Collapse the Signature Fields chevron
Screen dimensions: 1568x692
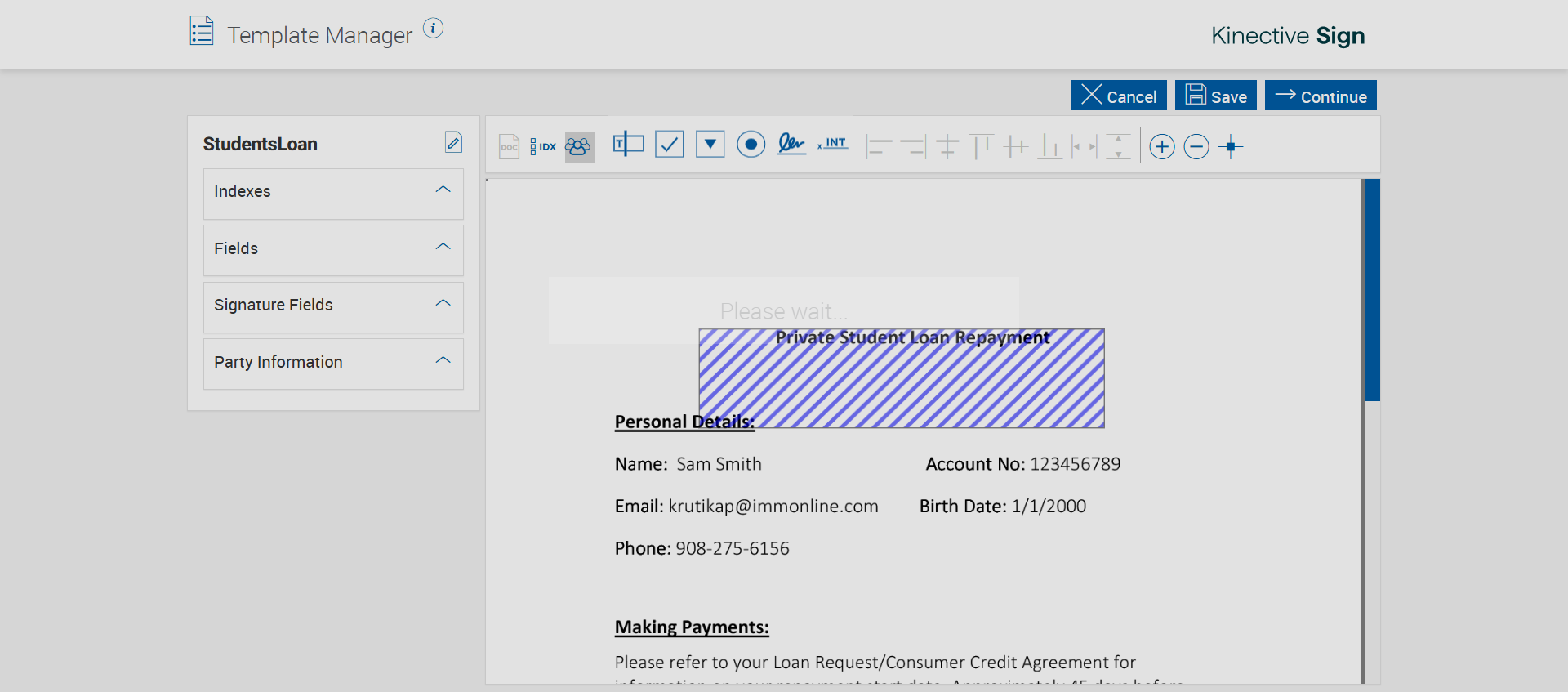[x=443, y=303]
